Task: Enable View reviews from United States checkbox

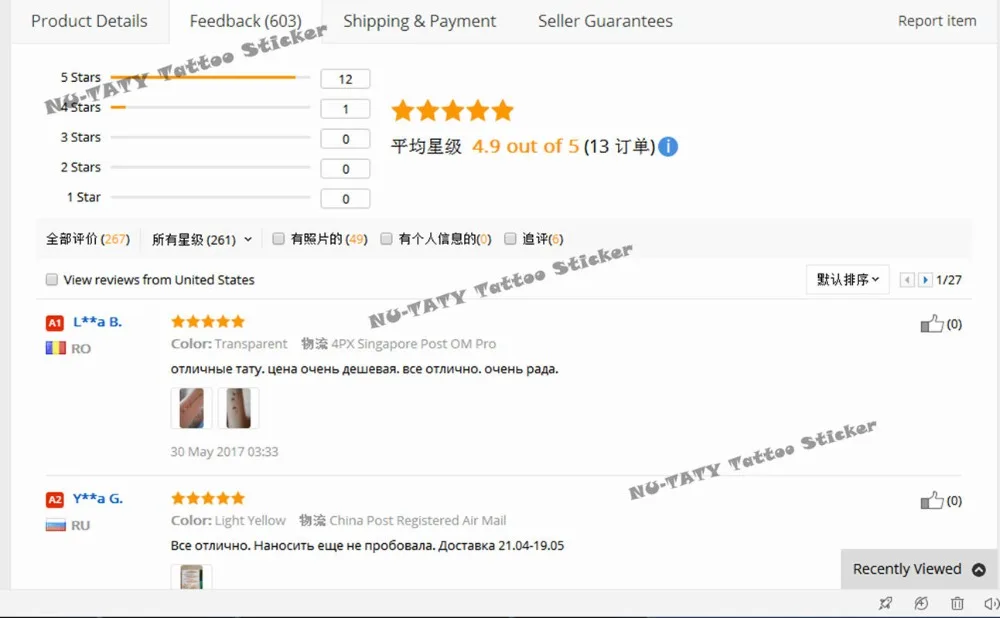Action: click(x=52, y=279)
